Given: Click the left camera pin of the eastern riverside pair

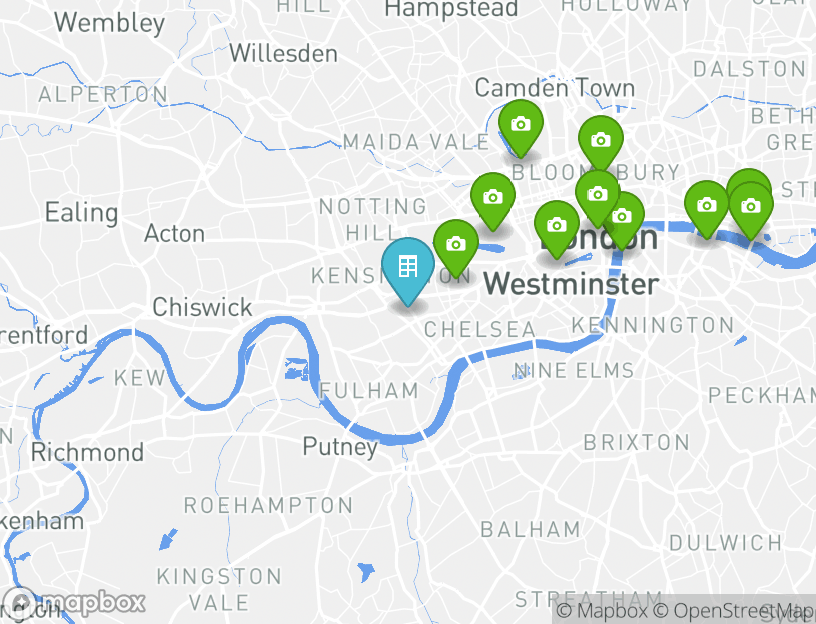Looking at the screenshot, I should tap(707, 208).
